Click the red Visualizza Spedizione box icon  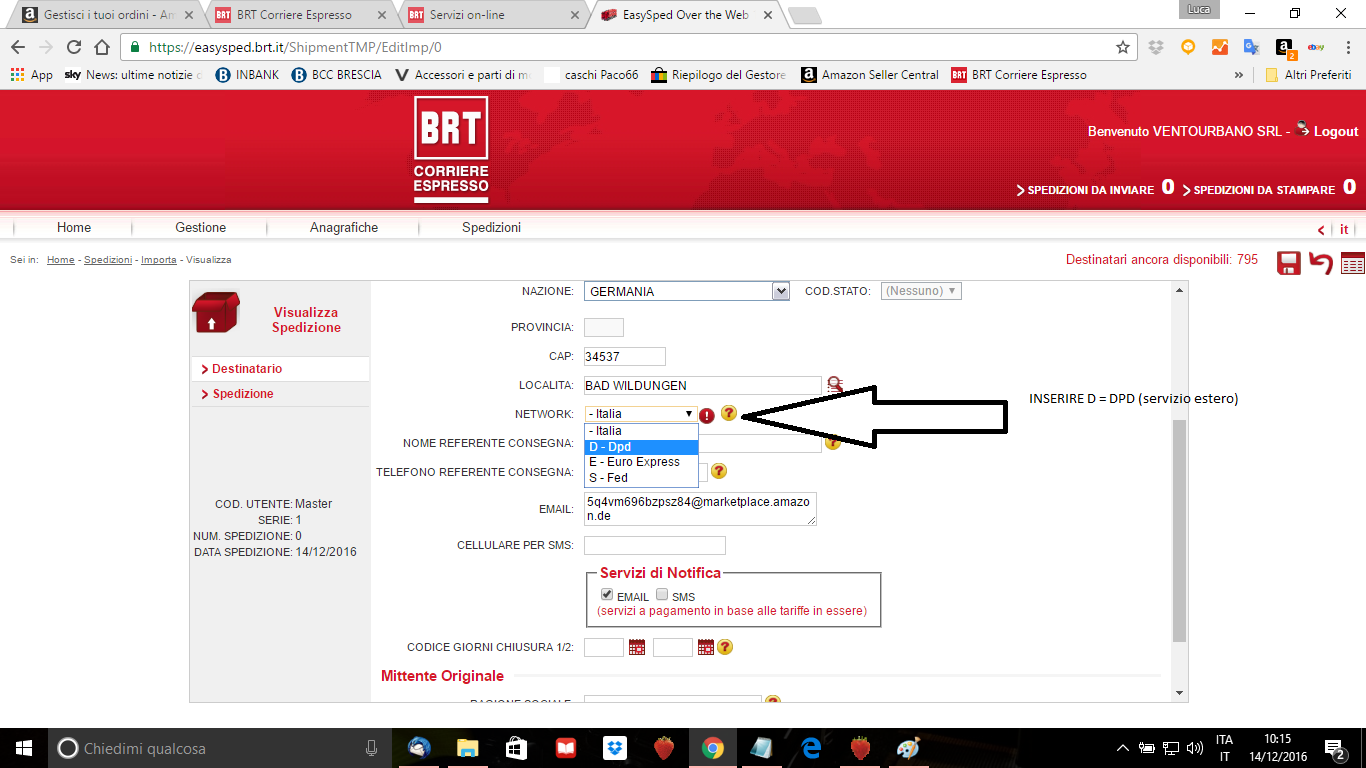pyautogui.click(x=216, y=312)
